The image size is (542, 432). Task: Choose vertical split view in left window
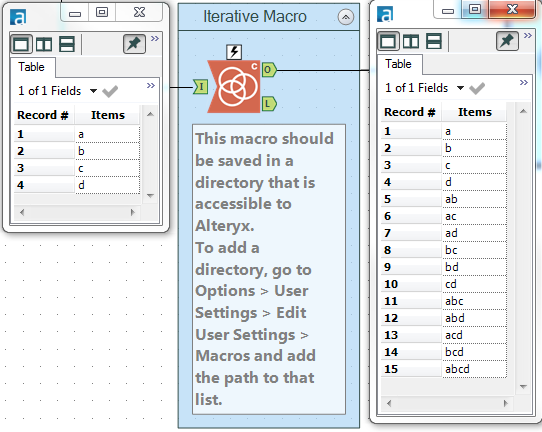(x=44, y=44)
